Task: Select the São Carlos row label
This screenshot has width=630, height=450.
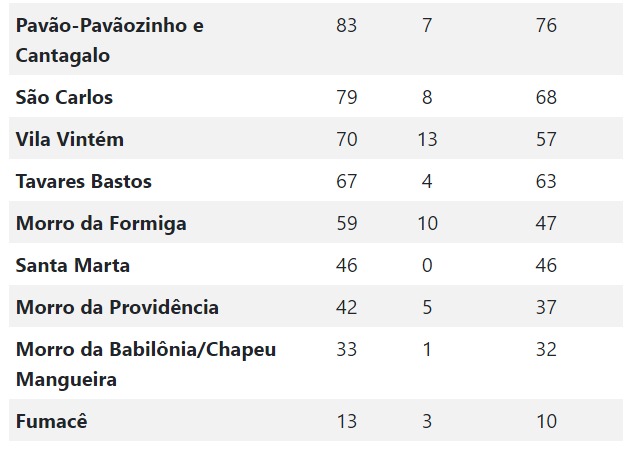Action: (64, 97)
